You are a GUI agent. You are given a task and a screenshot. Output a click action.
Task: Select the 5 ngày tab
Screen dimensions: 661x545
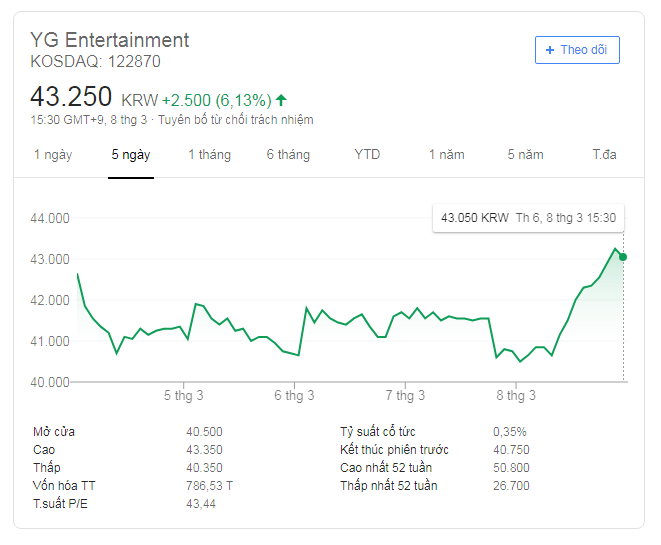click(131, 155)
